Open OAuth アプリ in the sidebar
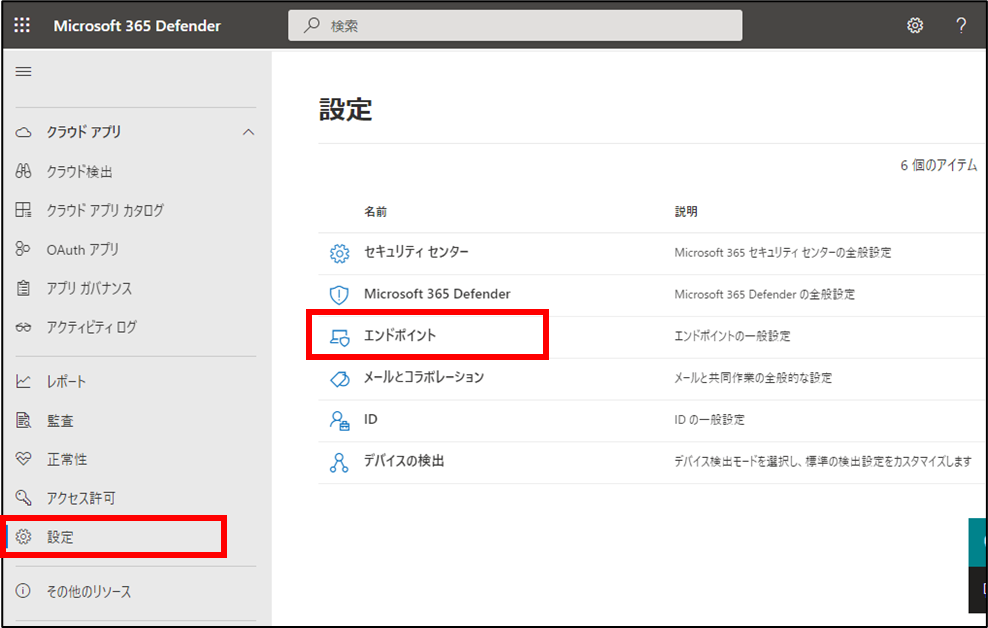 83,249
